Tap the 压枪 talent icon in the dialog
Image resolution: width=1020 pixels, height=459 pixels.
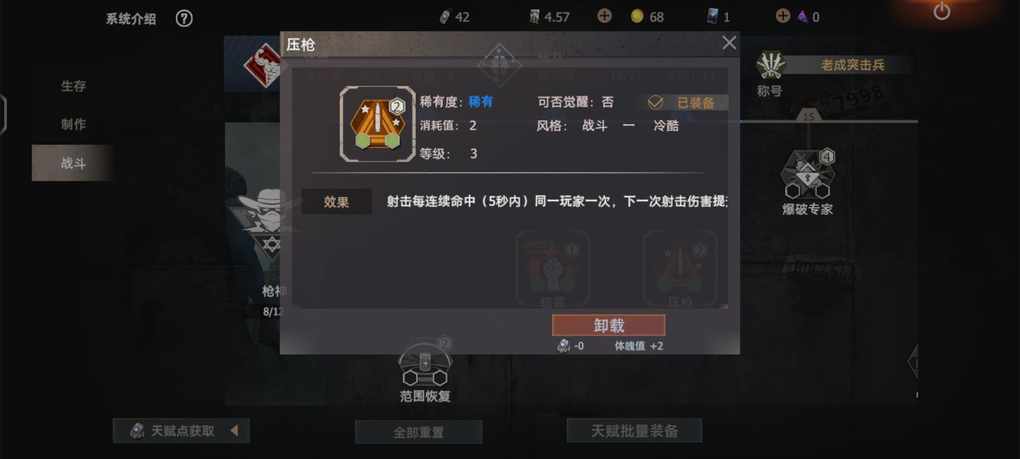[x=377, y=124]
